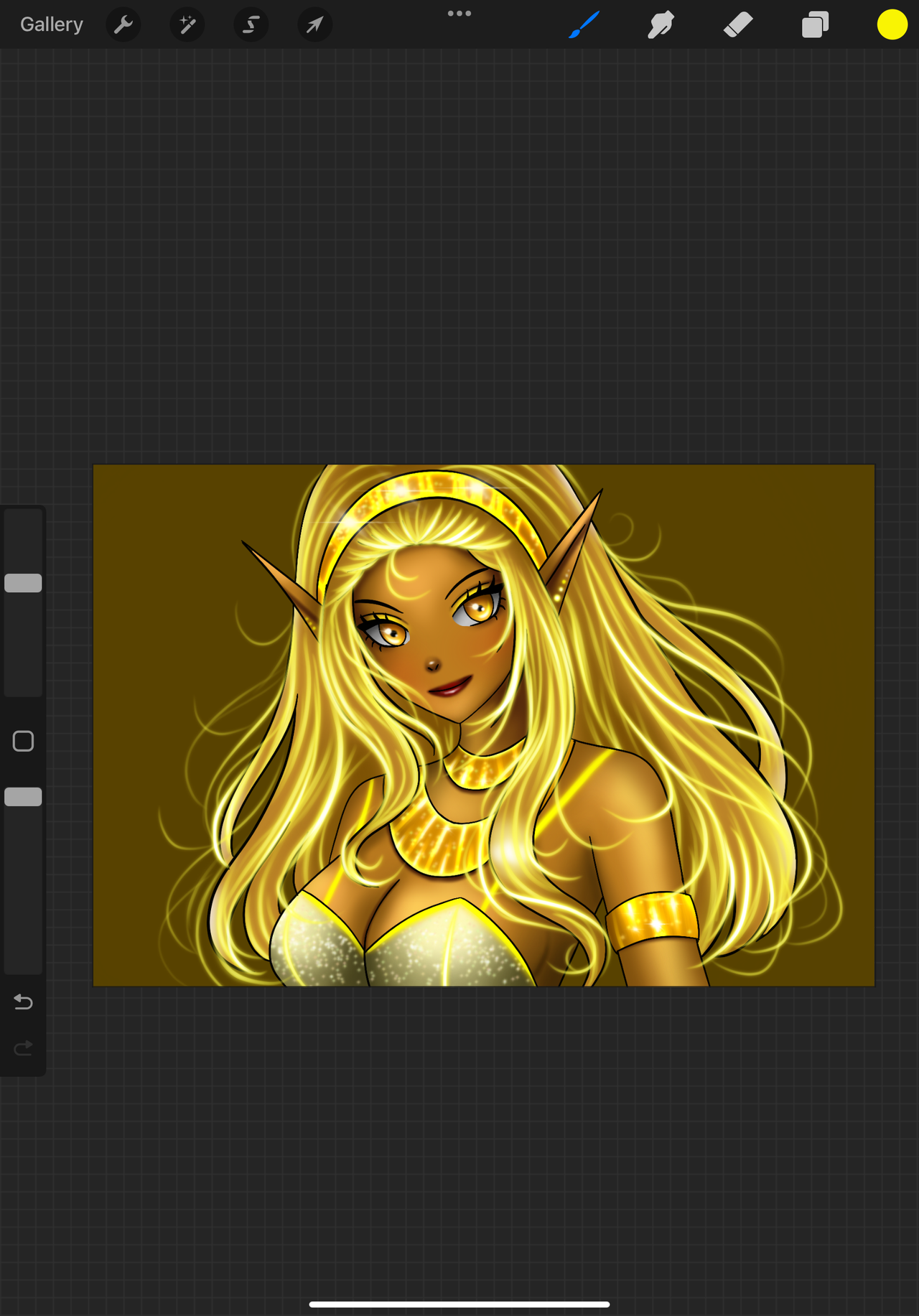The width and height of the screenshot is (919, 1316).
Task: Tap the three-dot multitasking menu at top
Action: point(459,13)
